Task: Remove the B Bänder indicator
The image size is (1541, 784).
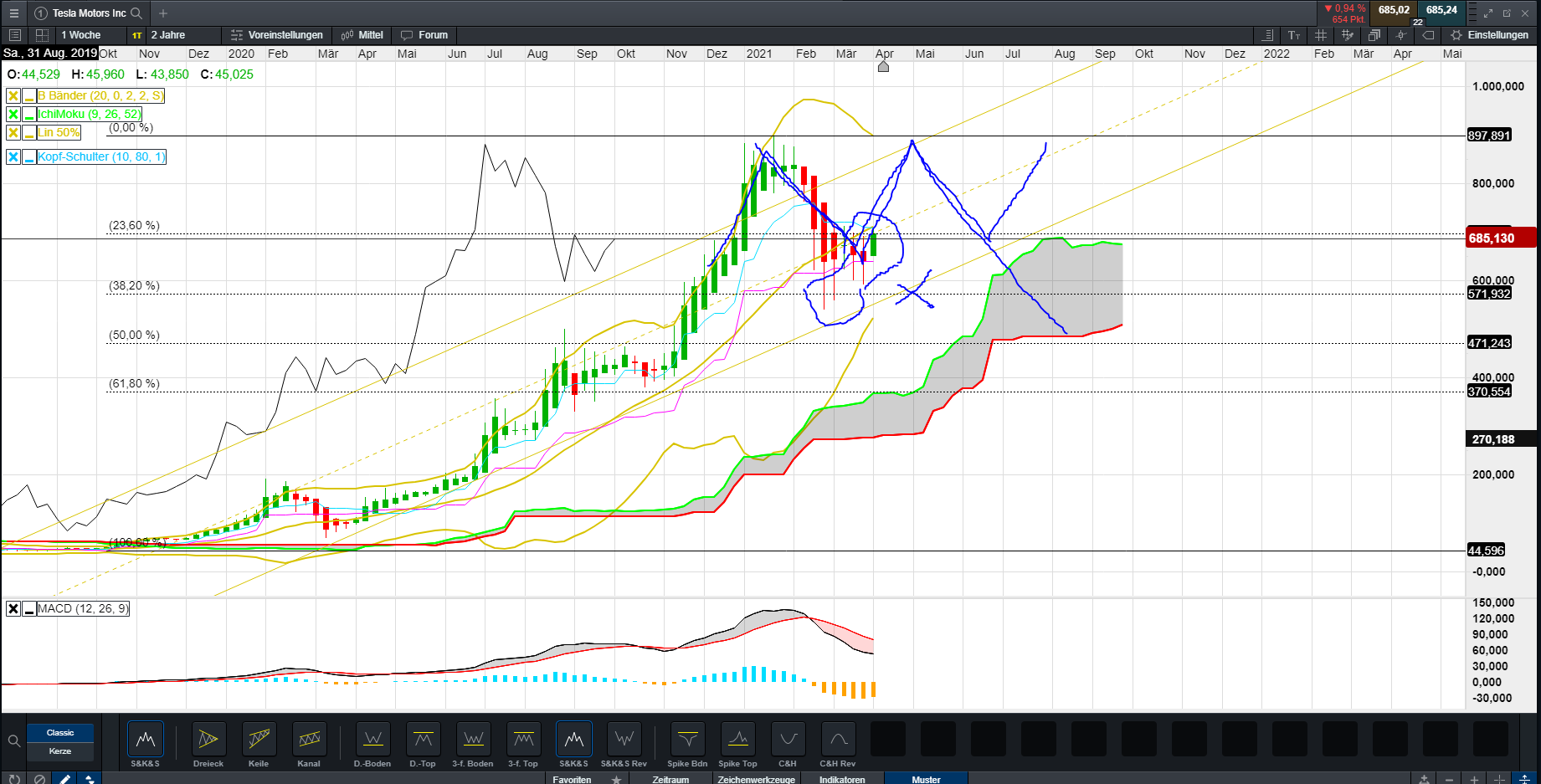Action: point(13,95)
